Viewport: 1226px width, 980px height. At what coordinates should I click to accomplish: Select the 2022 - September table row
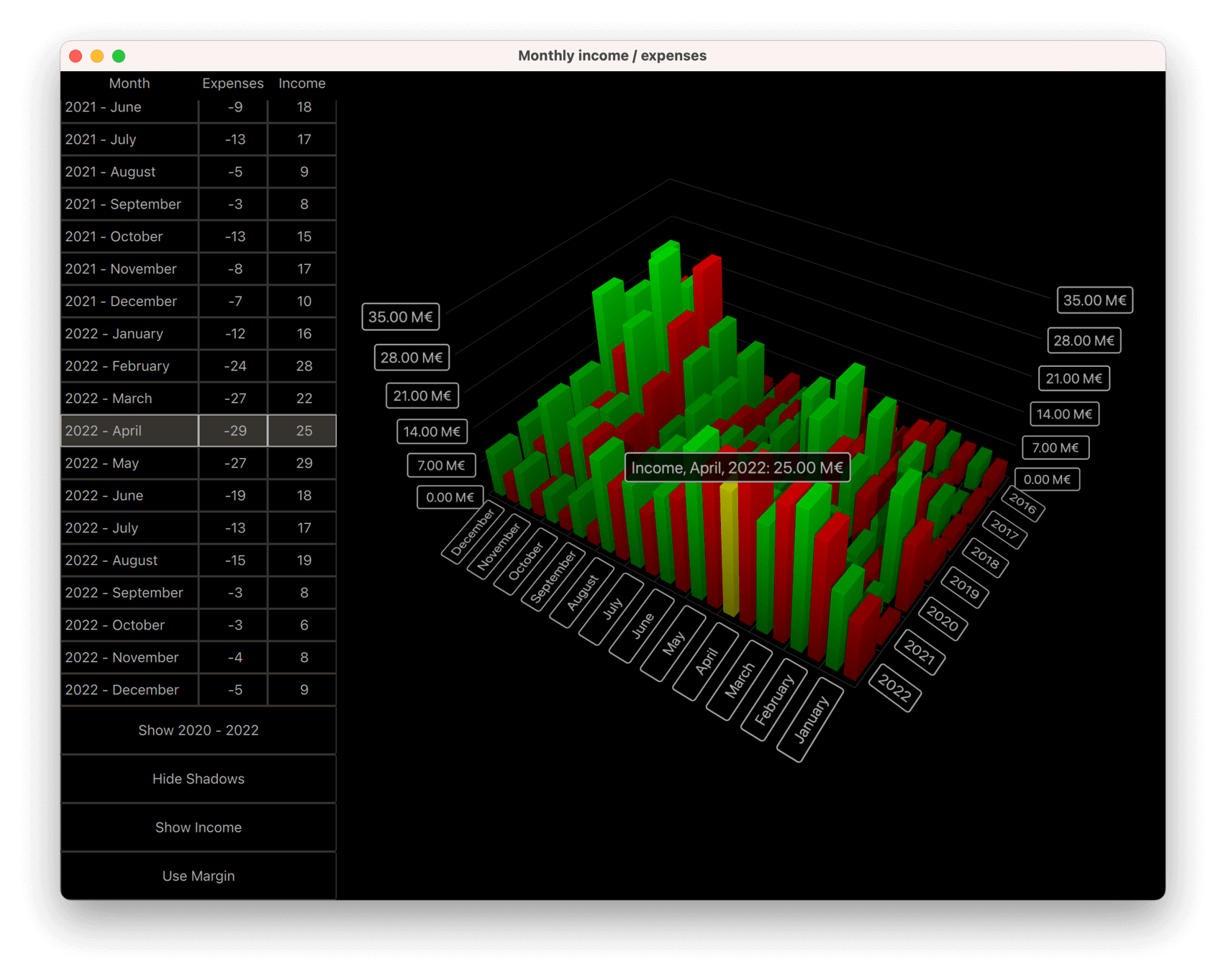click(x=130, y=592)
